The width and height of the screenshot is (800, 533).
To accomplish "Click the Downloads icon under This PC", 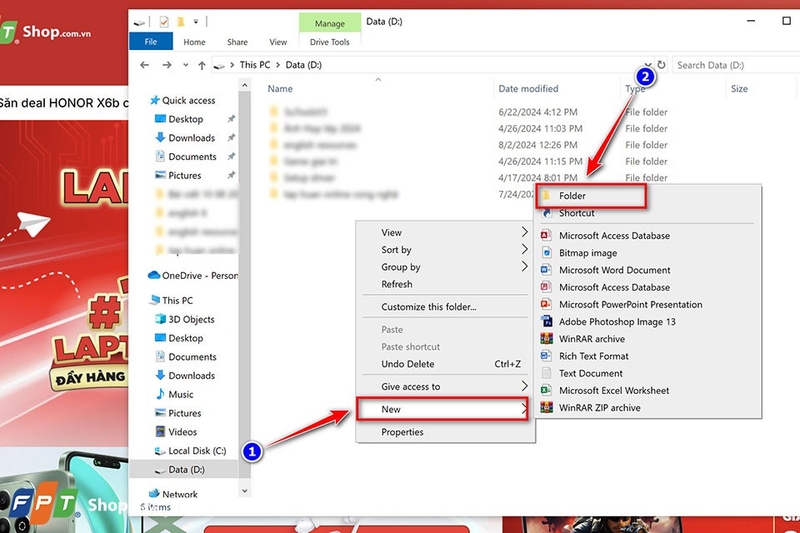I will tap(160, 375).
